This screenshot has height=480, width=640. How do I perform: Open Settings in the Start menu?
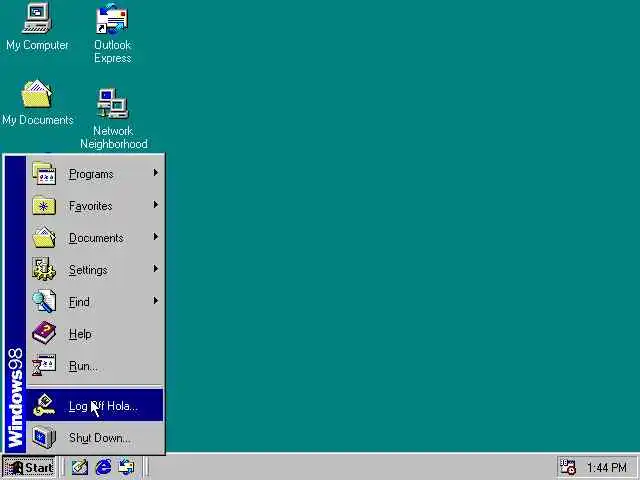95,269
